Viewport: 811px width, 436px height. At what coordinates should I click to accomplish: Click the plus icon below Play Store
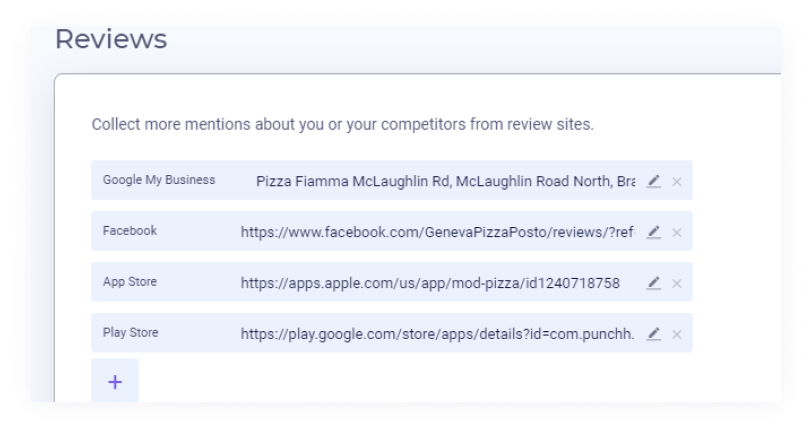coord(115,382)
